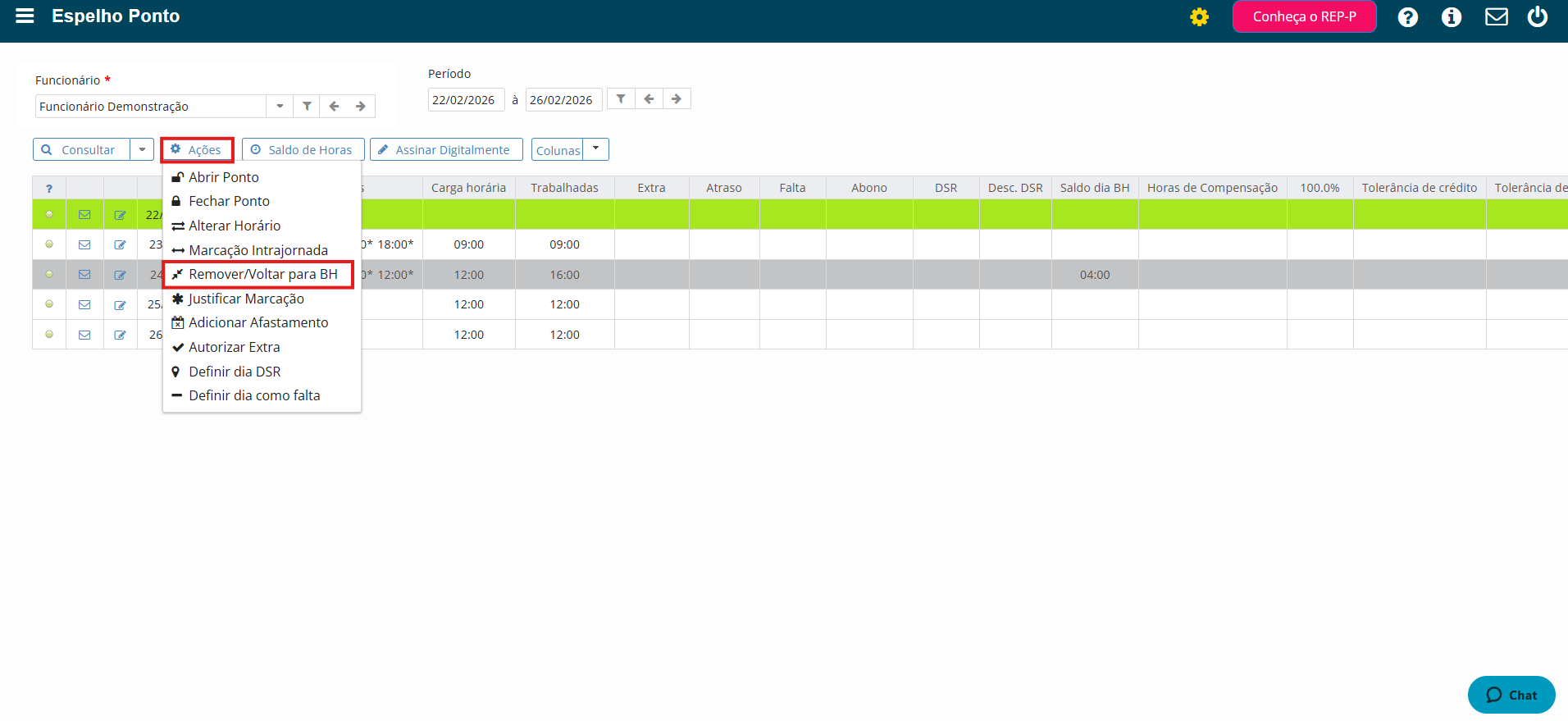Go to next employee arrow
The width and height of the screenshot is (1568, 721).
pyautogui.click(x=361, y=106)
